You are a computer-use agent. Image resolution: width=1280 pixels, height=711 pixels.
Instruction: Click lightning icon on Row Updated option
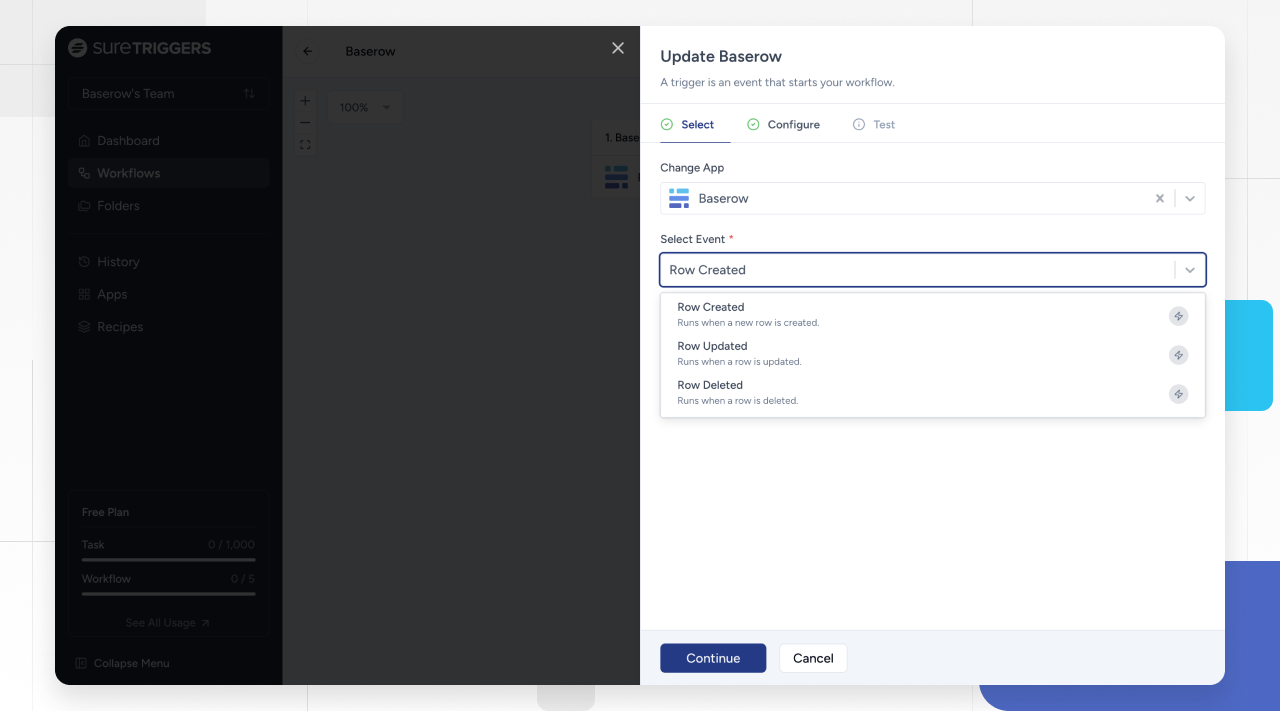click(1179, 355)
